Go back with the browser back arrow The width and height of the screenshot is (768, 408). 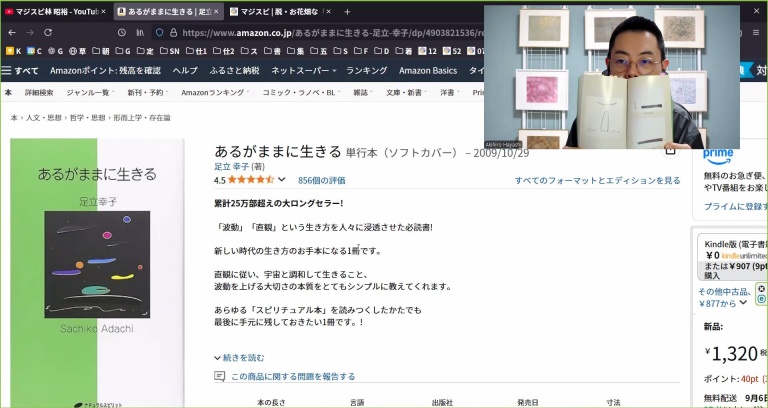12,32
